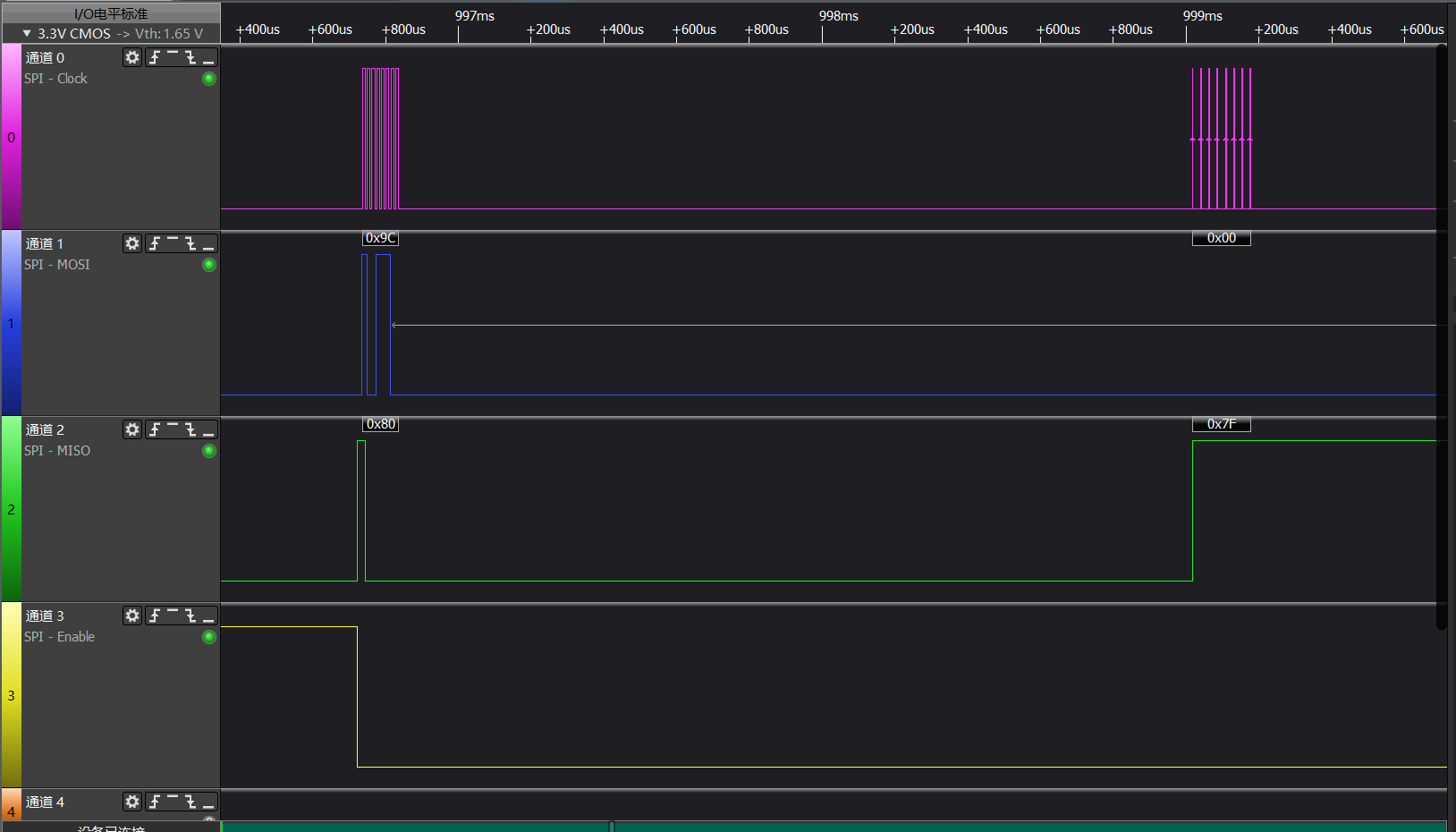Click the vertical scrollbar beside the waveforms

point(1441,337)
